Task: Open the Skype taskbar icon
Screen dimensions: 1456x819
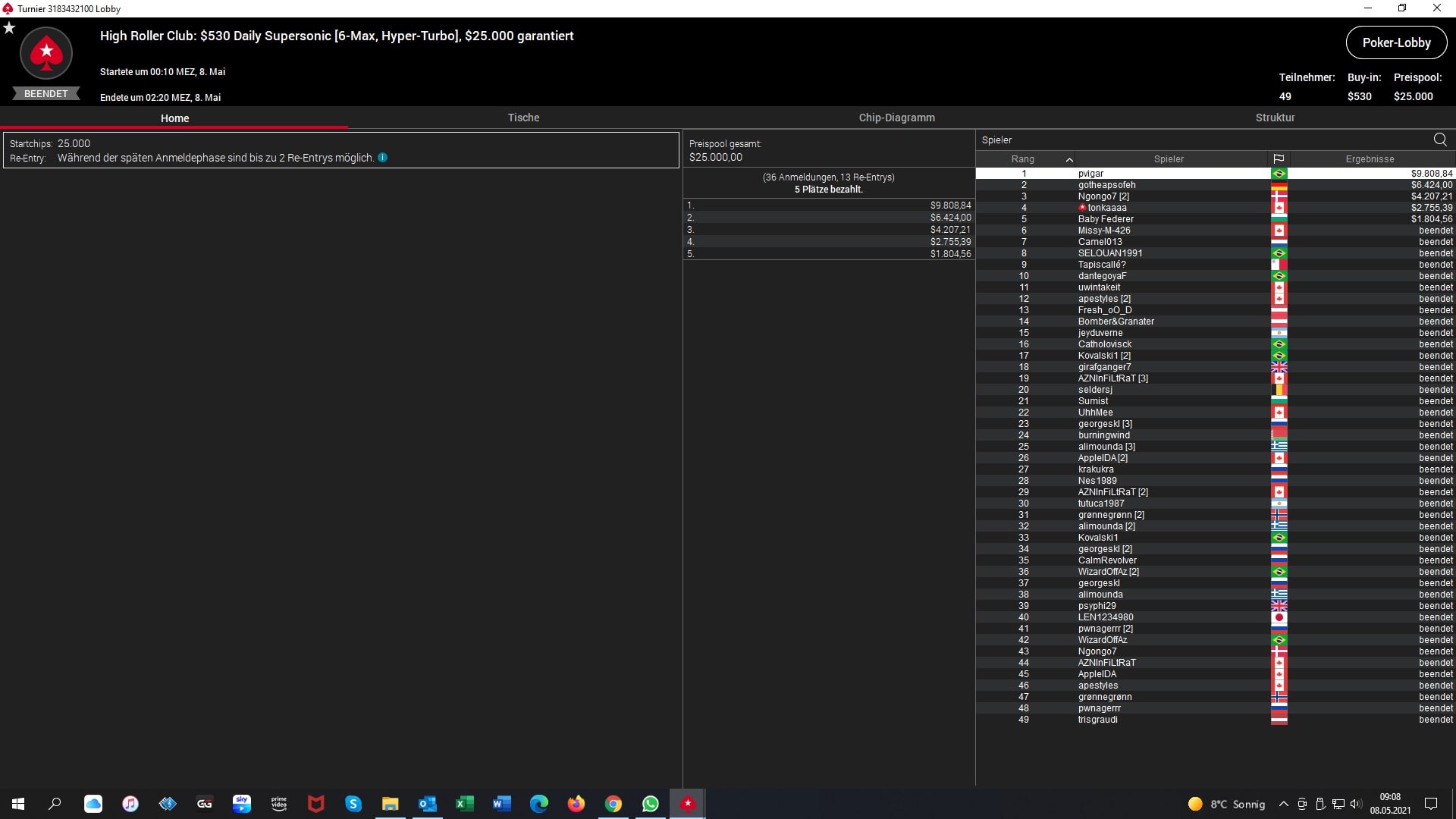Action: (353, 804)
